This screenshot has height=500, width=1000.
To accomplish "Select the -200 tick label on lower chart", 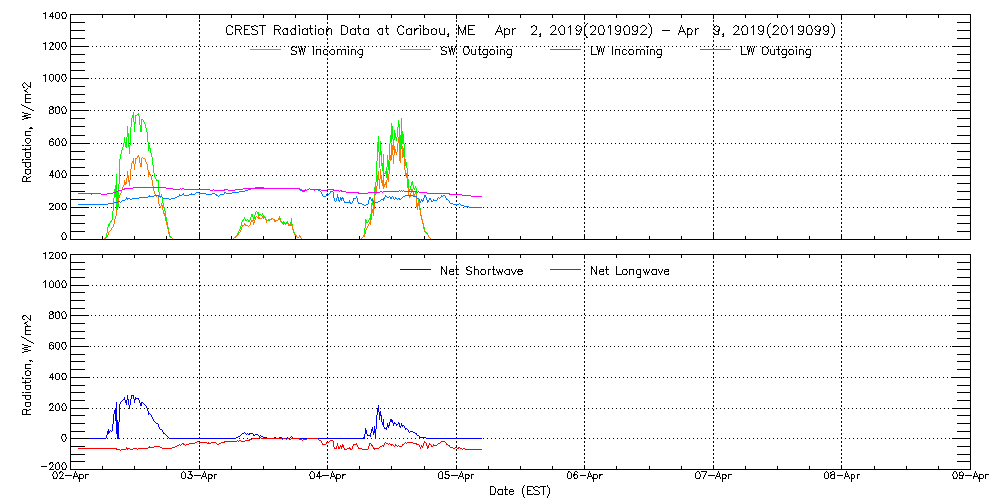I will [x=54, y=466].
